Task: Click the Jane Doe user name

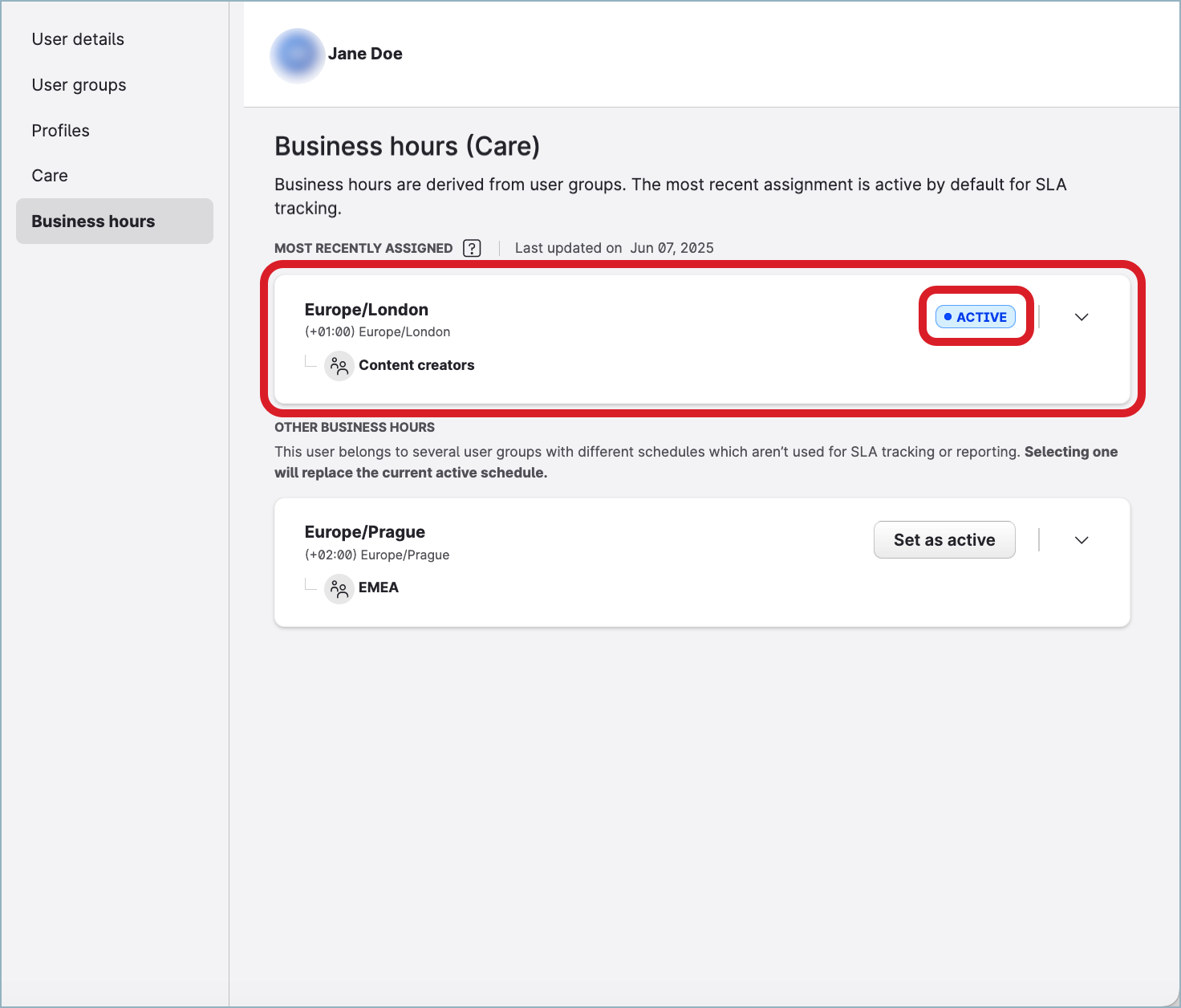Action: click(365, 54)
